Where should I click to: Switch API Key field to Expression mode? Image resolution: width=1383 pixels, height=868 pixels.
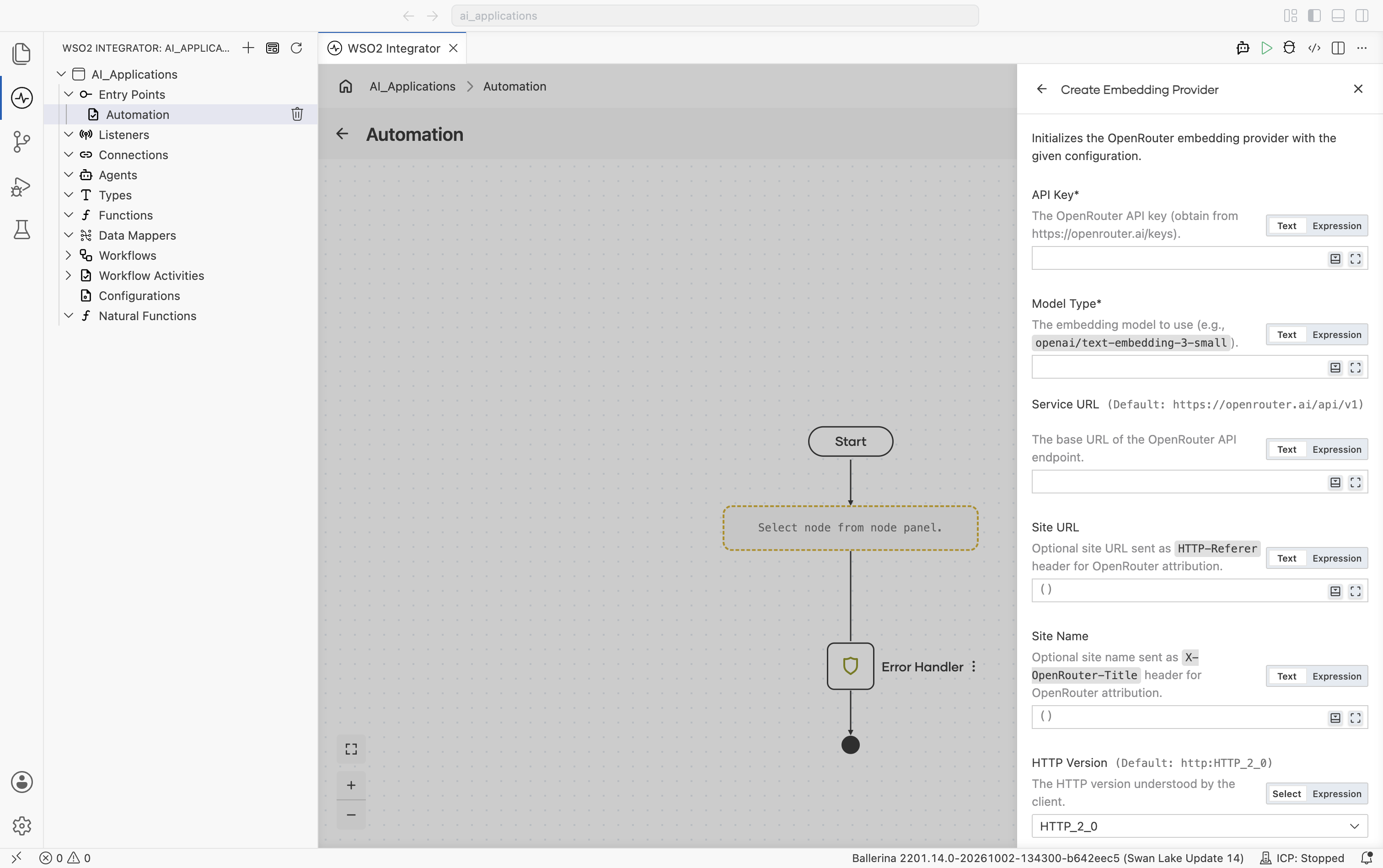click(1336, 225)
